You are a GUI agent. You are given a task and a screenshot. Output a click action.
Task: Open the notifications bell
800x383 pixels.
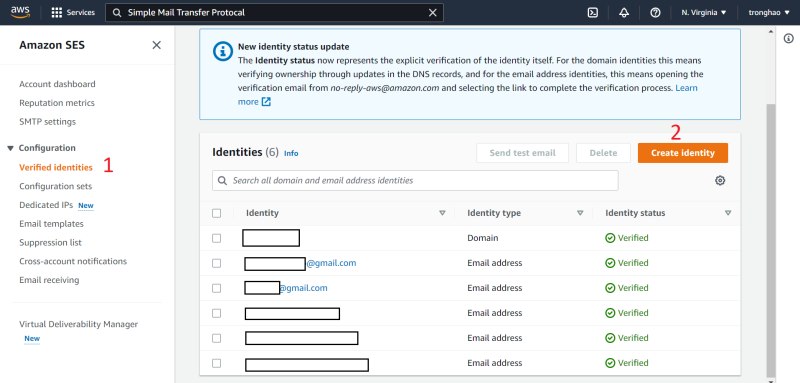(x=623, y=13)
